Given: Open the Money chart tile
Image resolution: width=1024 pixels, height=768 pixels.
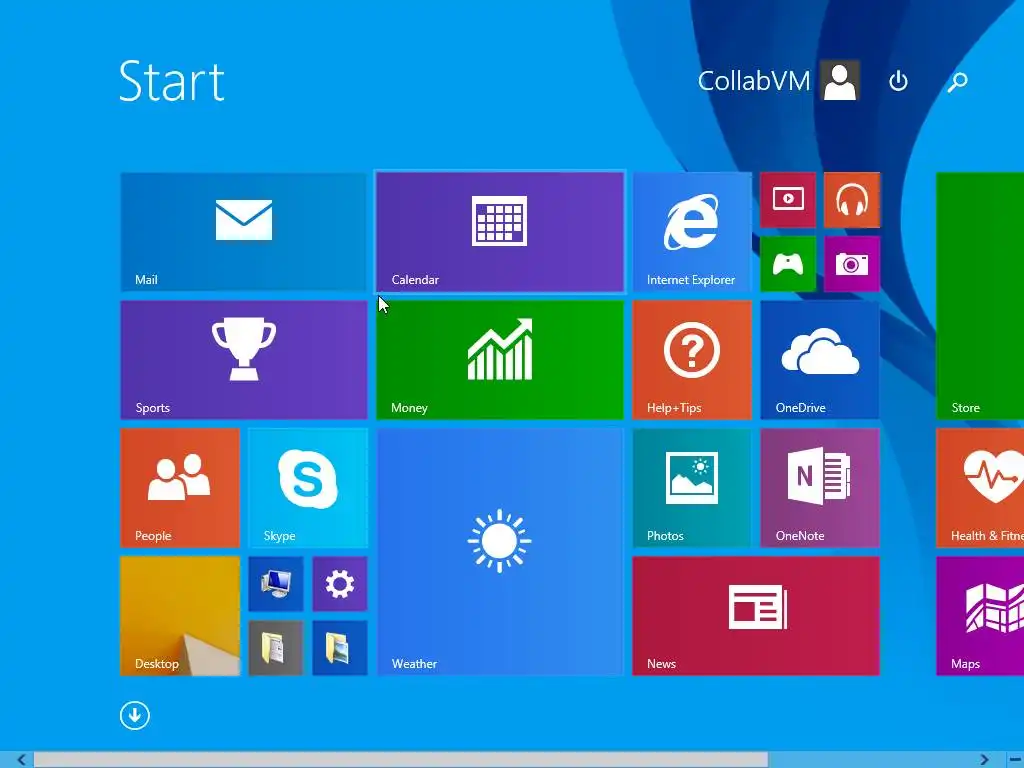Looking at the screenshot, I should [x=500, y=359].
